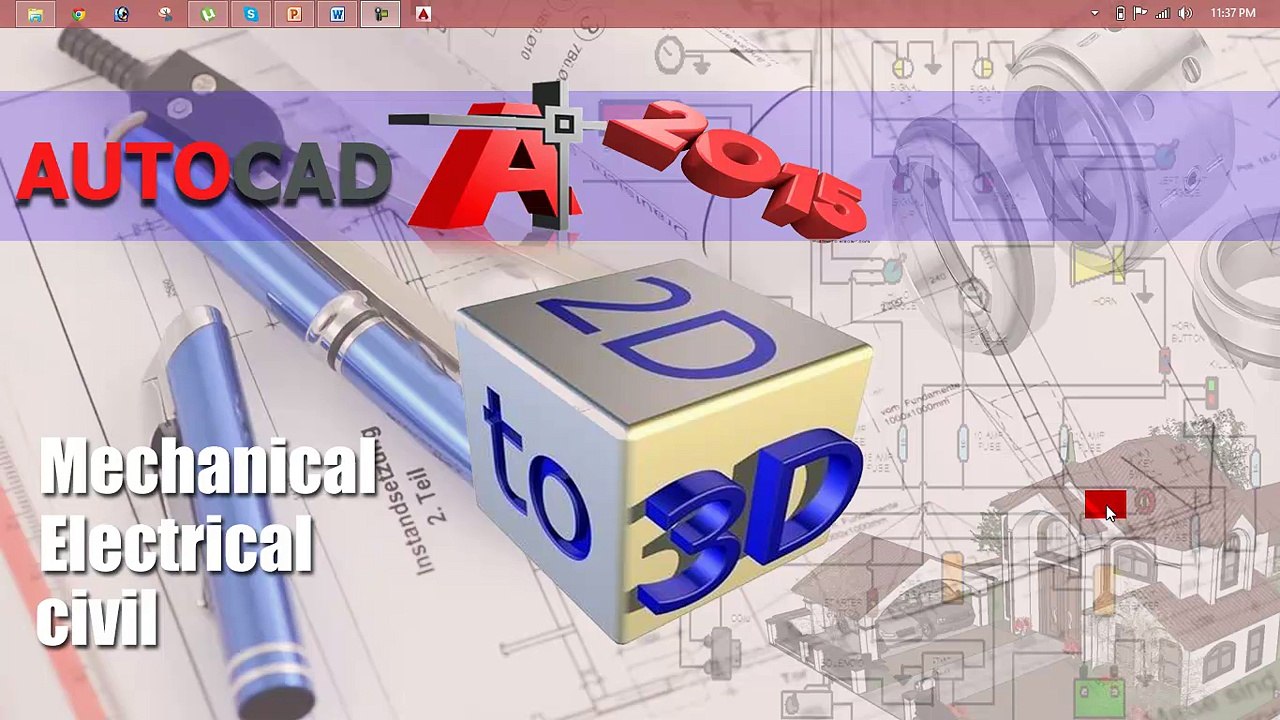This screenshot has width=1280, height=720.
Task: Switch to Microsoft Word in the taskbar
Action: click(337, 14)
